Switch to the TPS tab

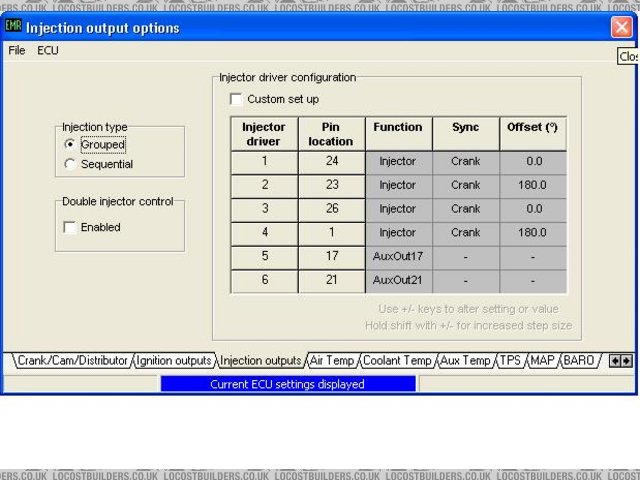coord(510,361)
